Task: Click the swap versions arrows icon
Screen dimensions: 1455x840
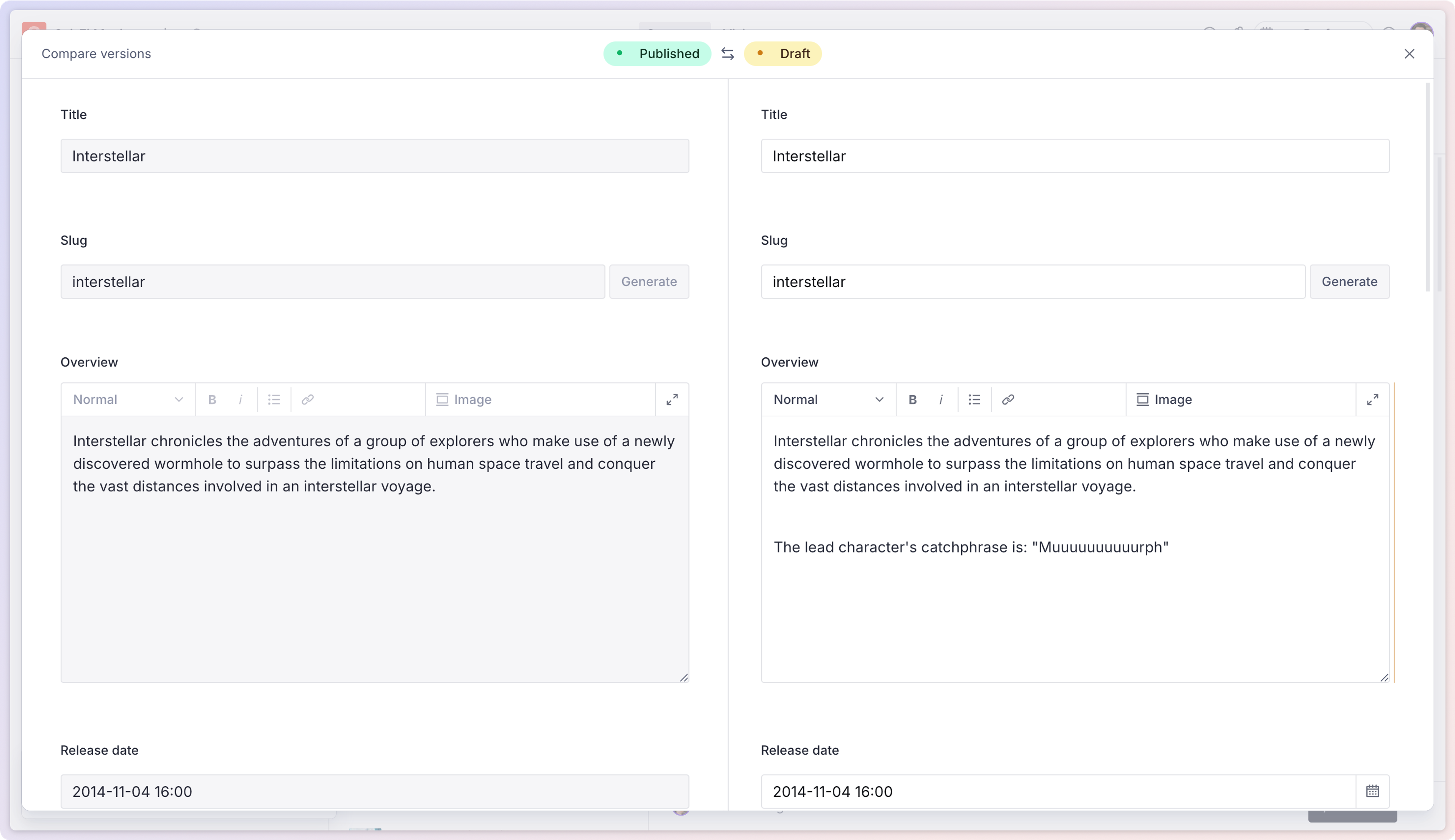Action: point(727,54)
